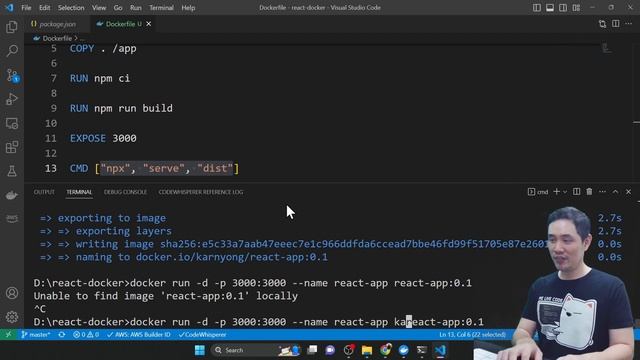The width and height of the screenshot is (640, 360).
Task: Open the File menu
Action: [x=26, y=8]
